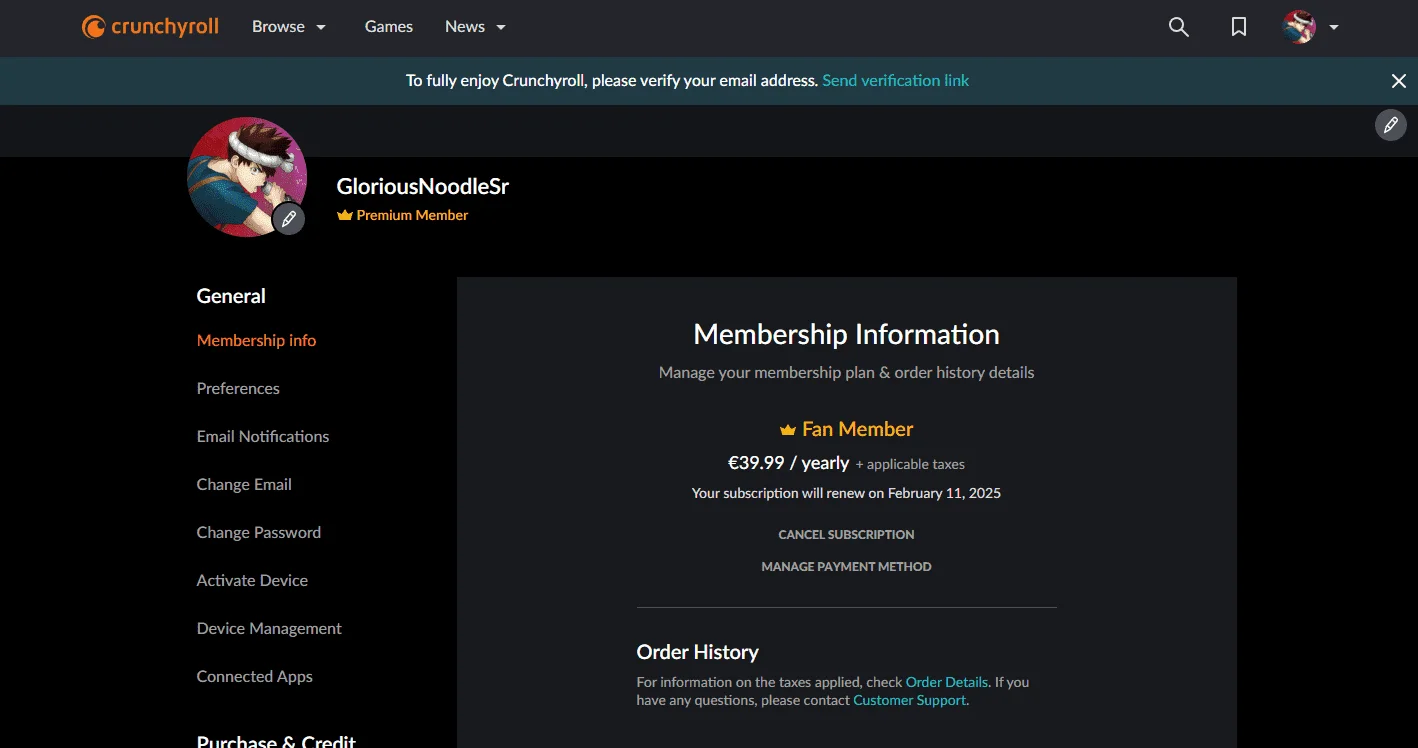Open the watchlist bookmark icon
Viewport: 1418px width, 748px height.
1239,27
